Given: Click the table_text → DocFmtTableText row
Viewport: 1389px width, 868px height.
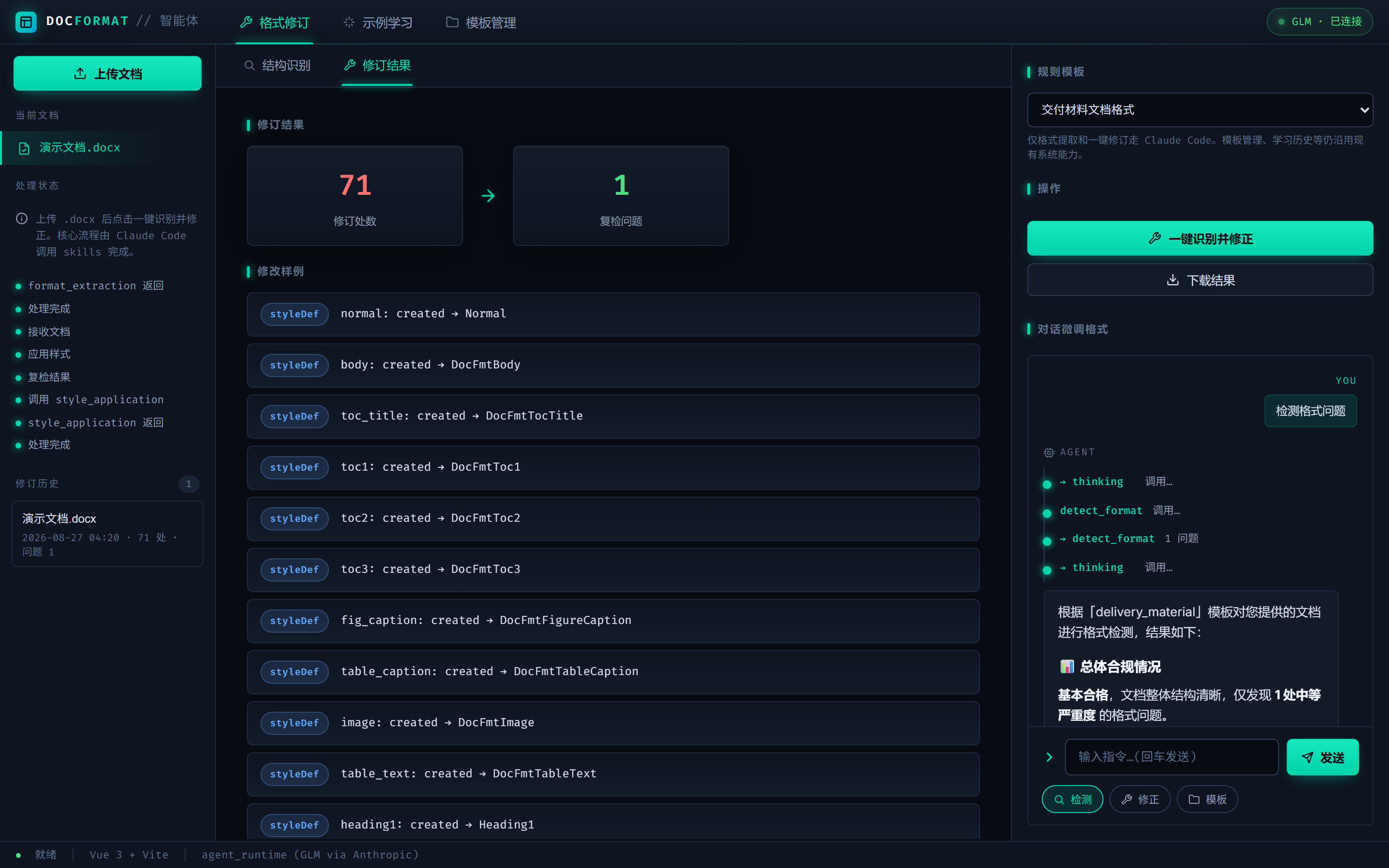Looking at the screenshot, I should point(613,774).
